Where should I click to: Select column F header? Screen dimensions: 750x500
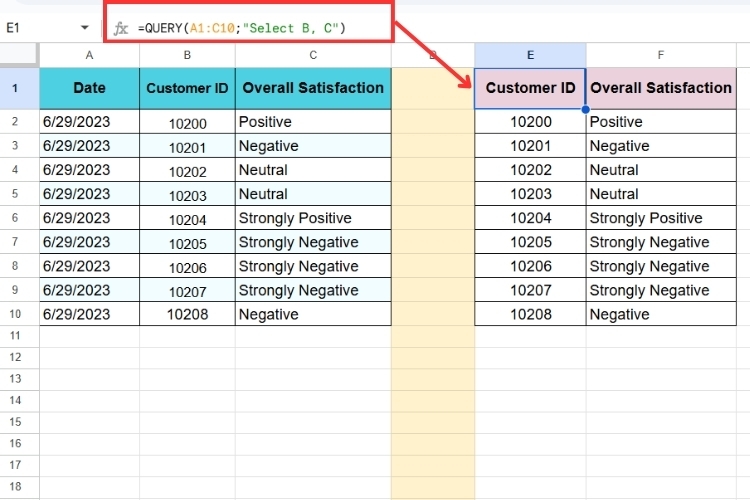(661, 55)
